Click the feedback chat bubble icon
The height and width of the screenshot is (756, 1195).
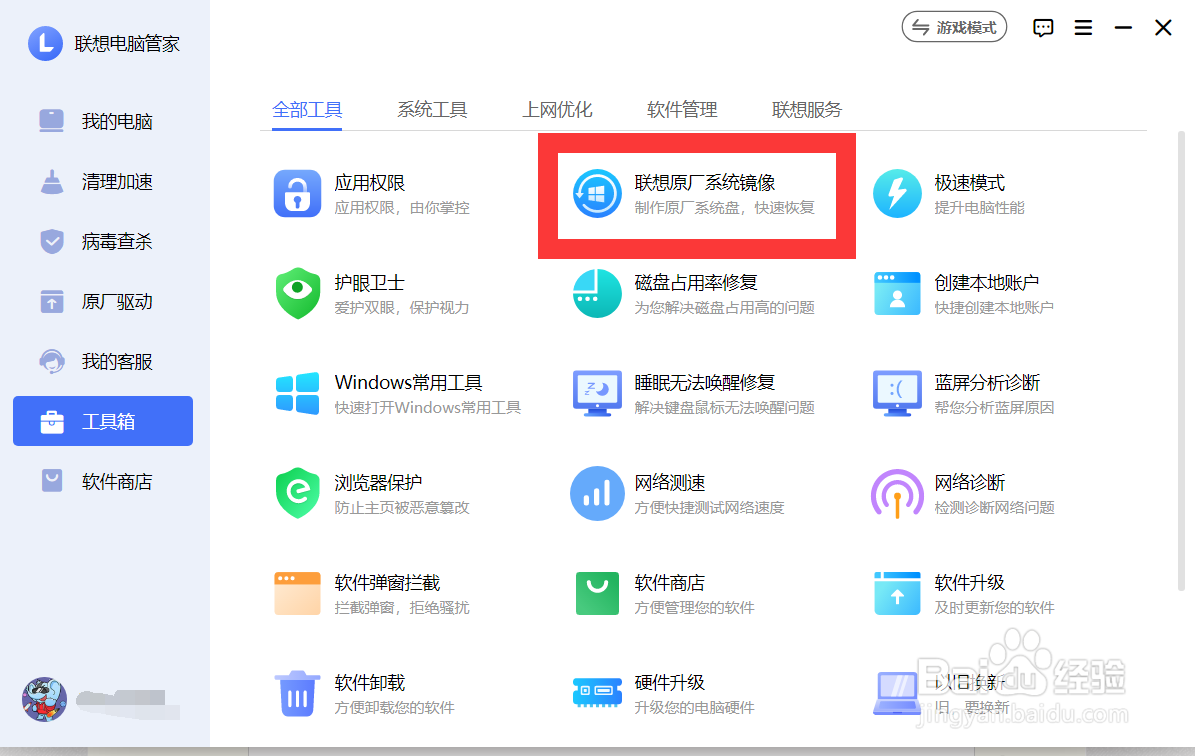tap(1043, 28)
